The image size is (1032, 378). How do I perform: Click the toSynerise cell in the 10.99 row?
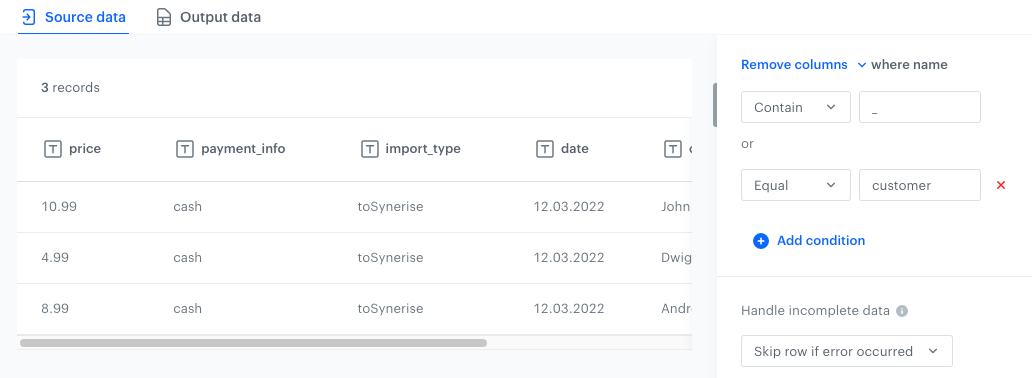click(390, 206)
